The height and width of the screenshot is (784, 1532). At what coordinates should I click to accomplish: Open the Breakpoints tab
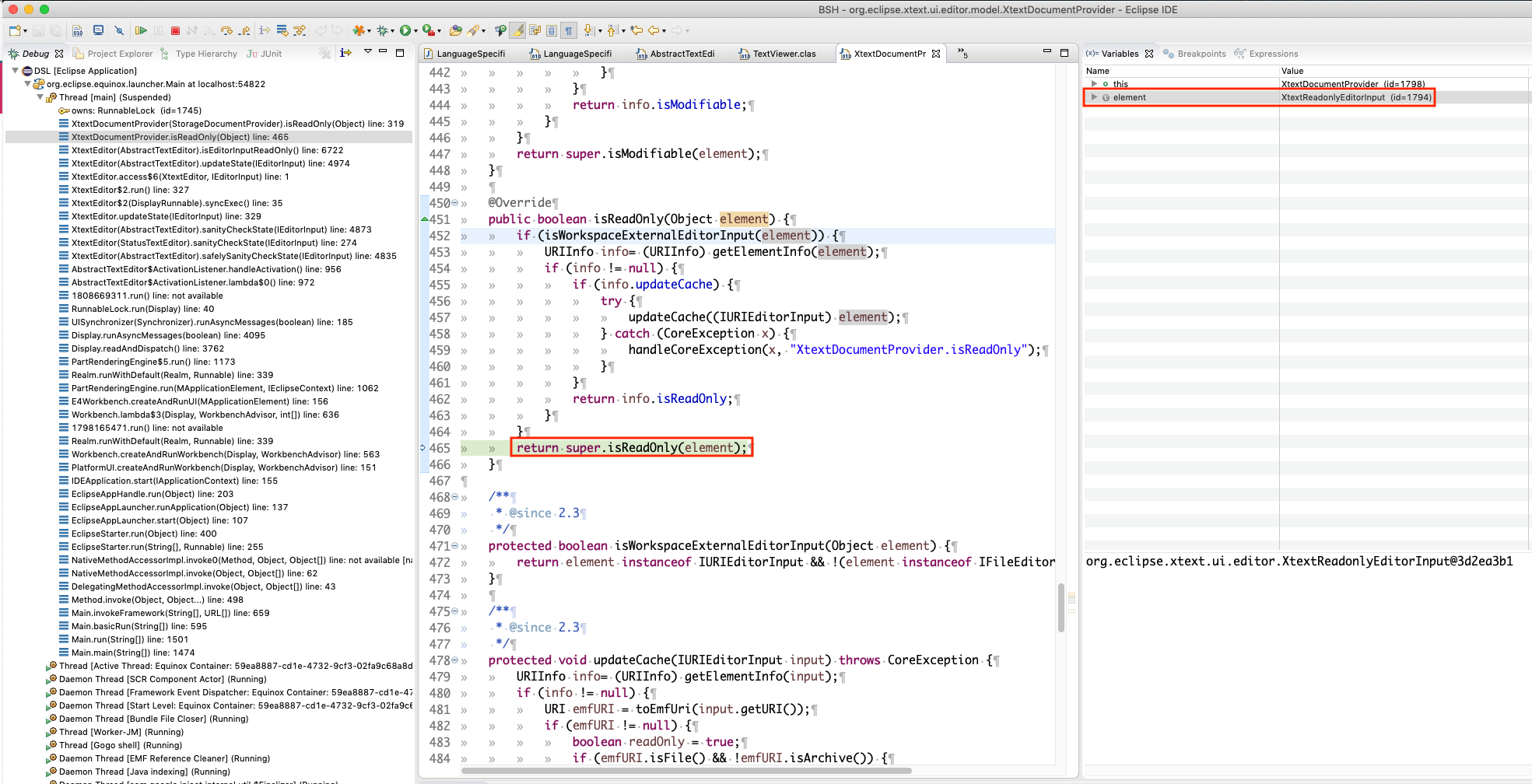(1194, 54)
